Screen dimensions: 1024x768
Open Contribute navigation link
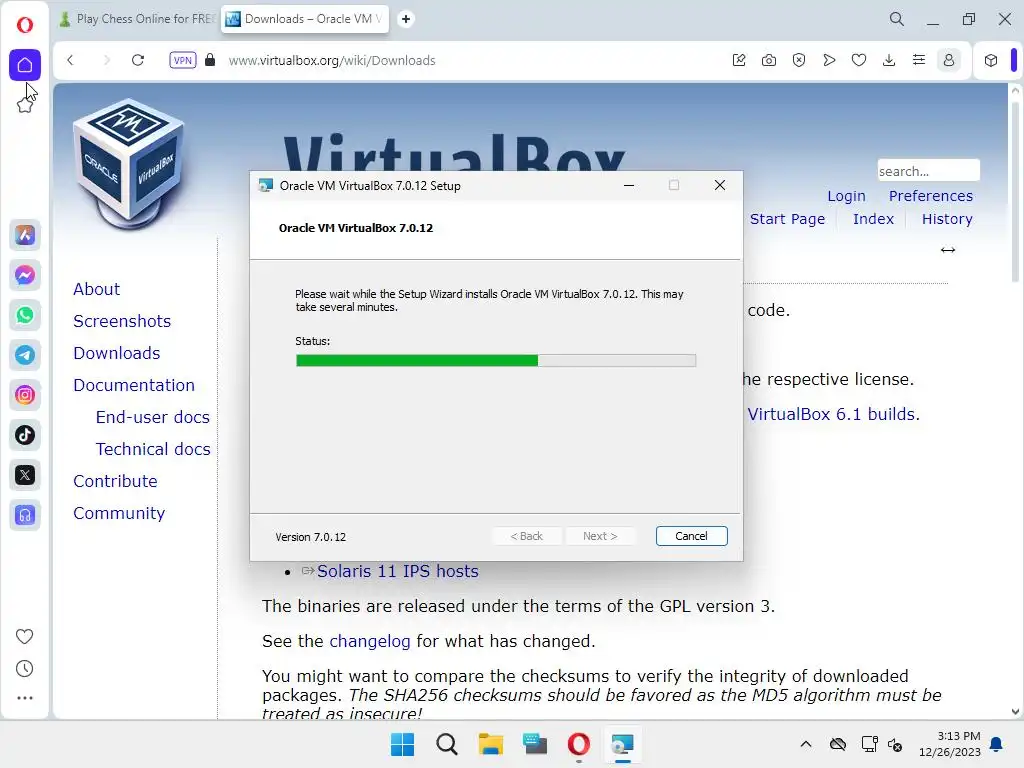click(115, 481)
